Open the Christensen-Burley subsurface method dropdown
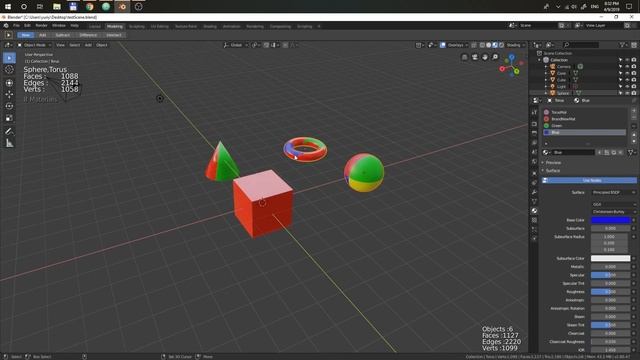Screen dimensions: 640x360 (x=613, y=211)
